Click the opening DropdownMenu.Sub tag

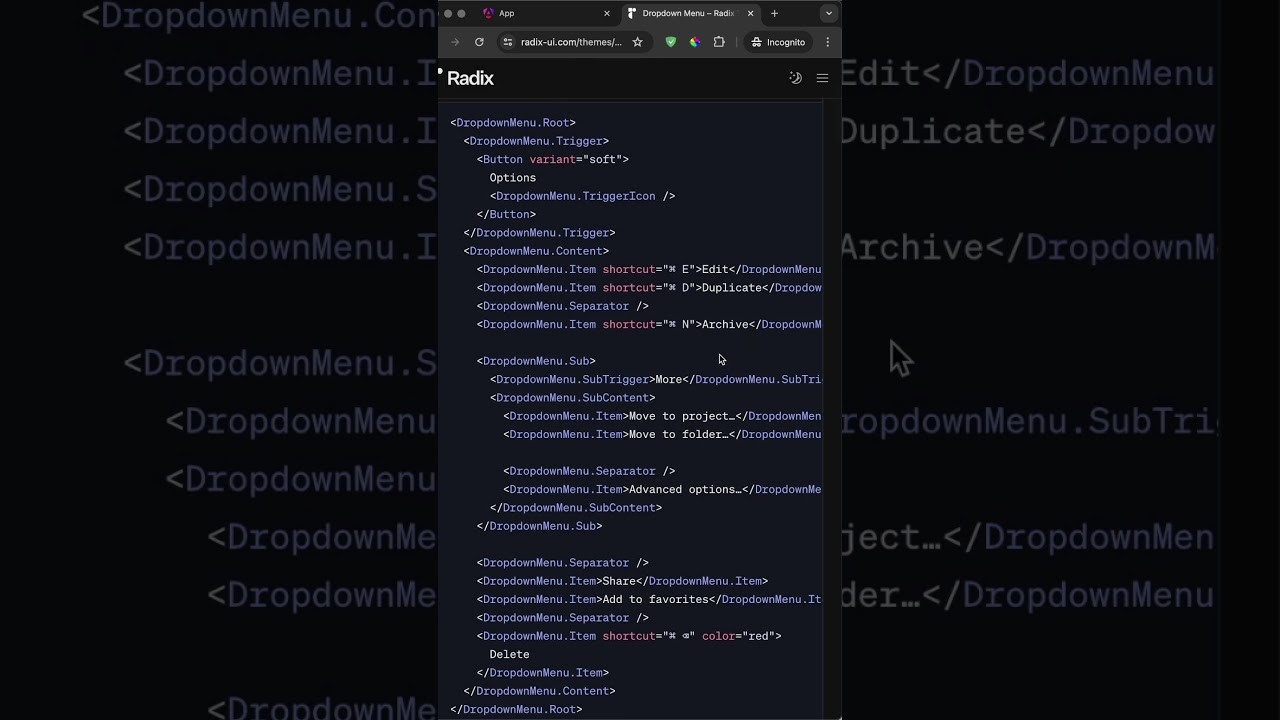[x=536, y=361]
